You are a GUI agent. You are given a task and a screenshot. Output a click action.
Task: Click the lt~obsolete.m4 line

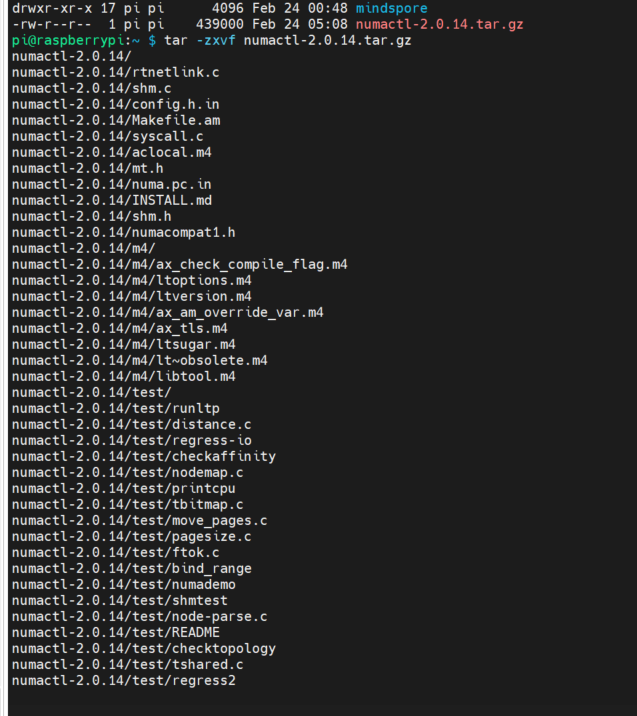point(139,360)
